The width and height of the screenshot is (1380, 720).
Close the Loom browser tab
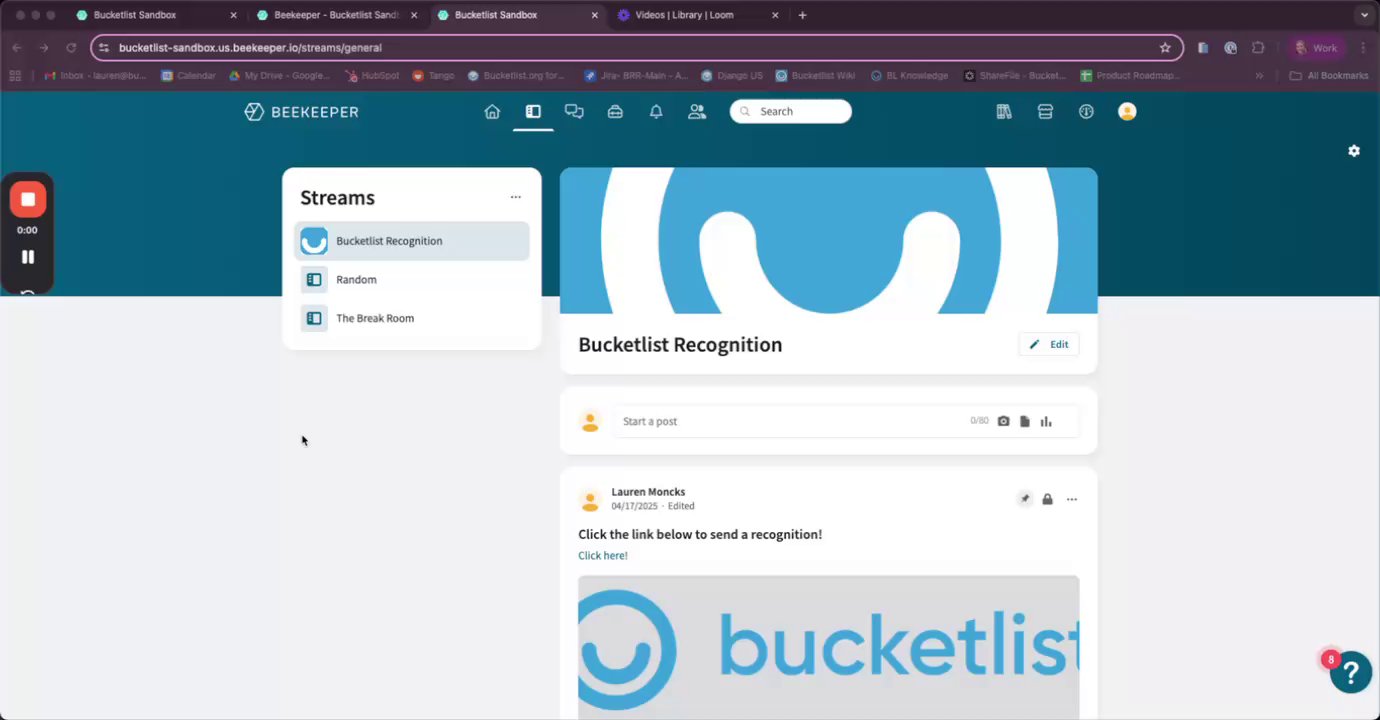pyautogui.click(x=775, y=15)
